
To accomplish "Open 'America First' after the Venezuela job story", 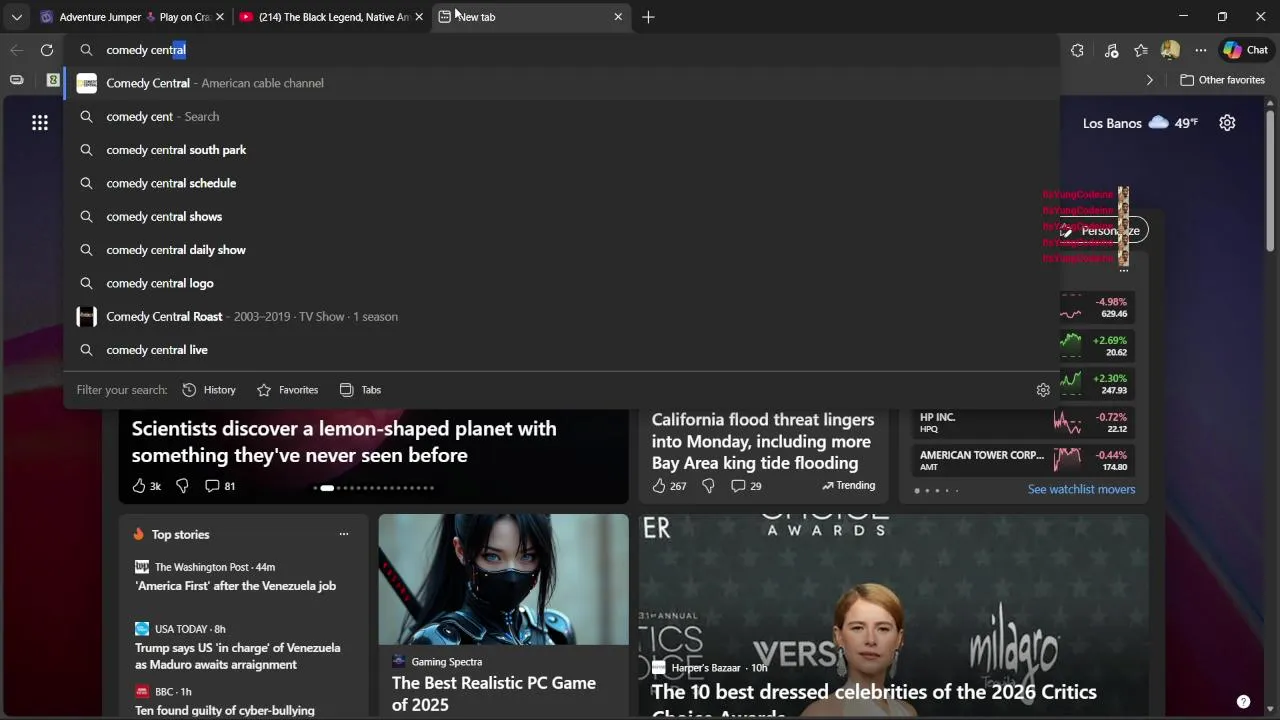I will click(236, 586).
